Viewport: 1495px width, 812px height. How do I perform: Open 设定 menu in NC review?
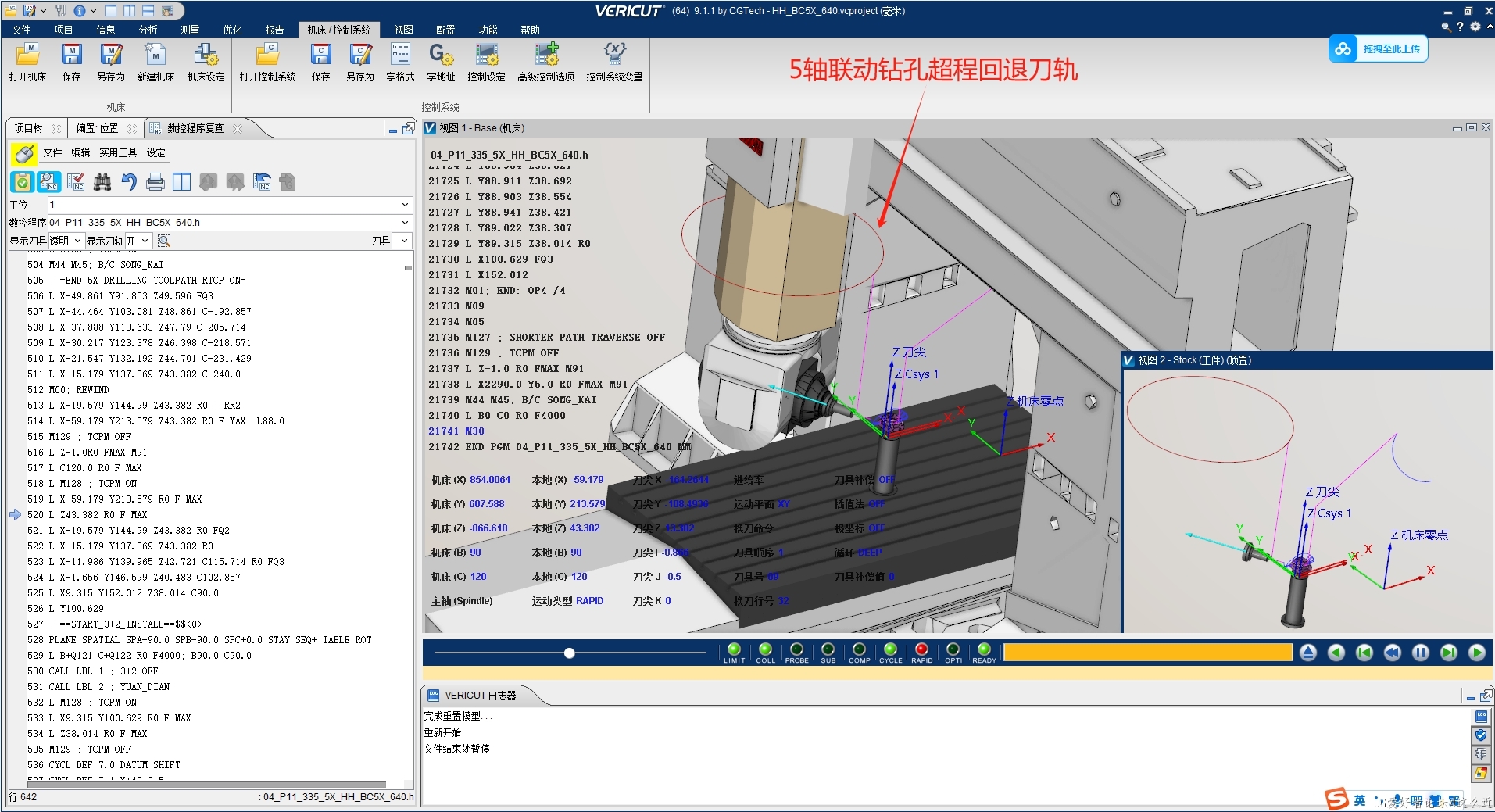pos(156,153)
